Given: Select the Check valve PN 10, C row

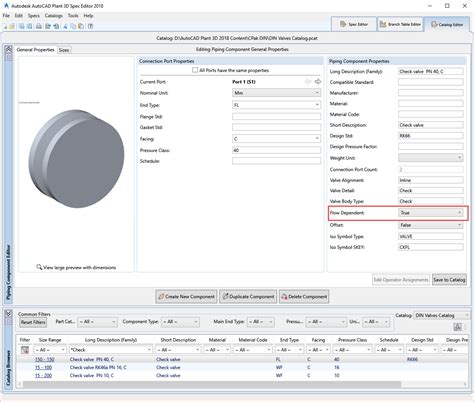Looking at the screenshot, I should 242,375.
